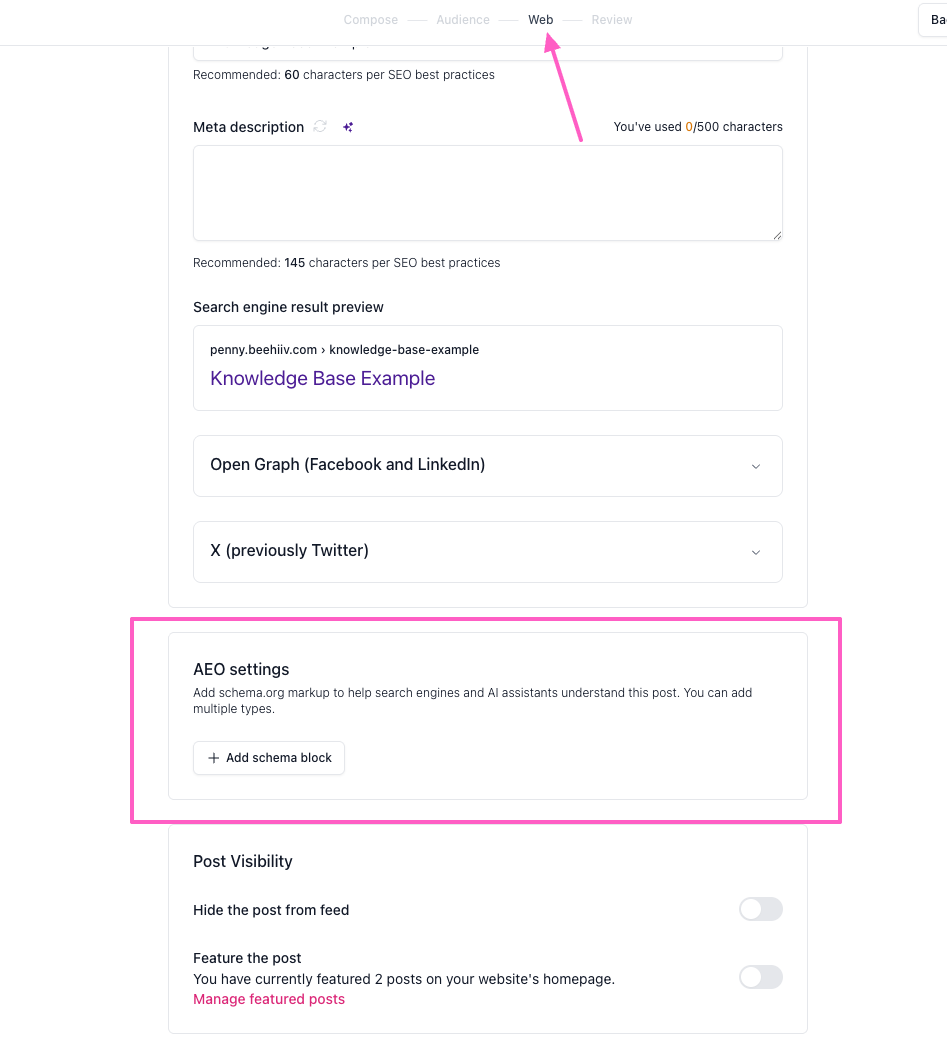The width and height of the screenshot is (947, 1055).
Task: Switch to the Audience step
Action: [463, 20]
